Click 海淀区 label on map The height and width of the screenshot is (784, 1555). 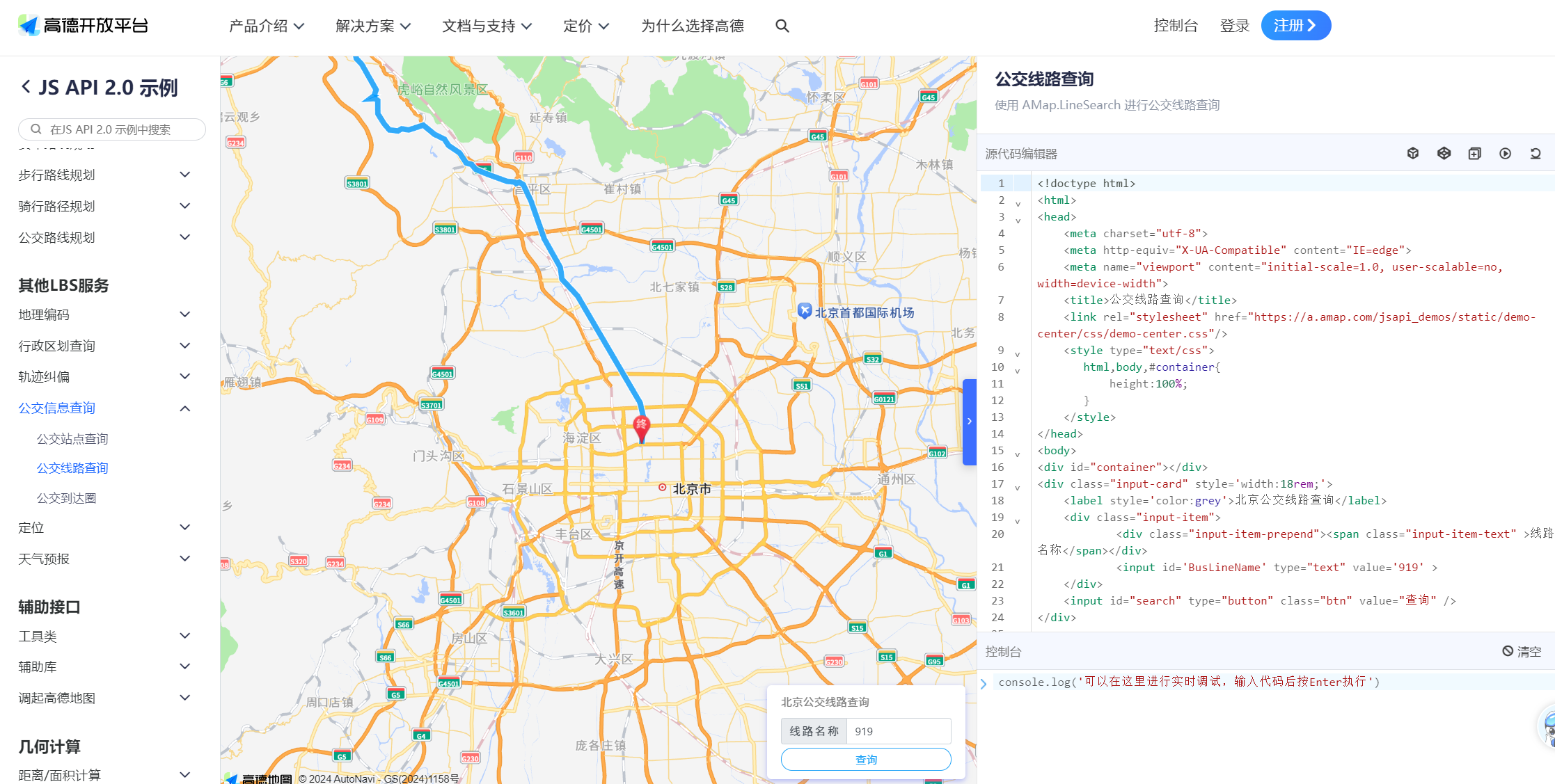pyautogui.click(x=582, y=438)
